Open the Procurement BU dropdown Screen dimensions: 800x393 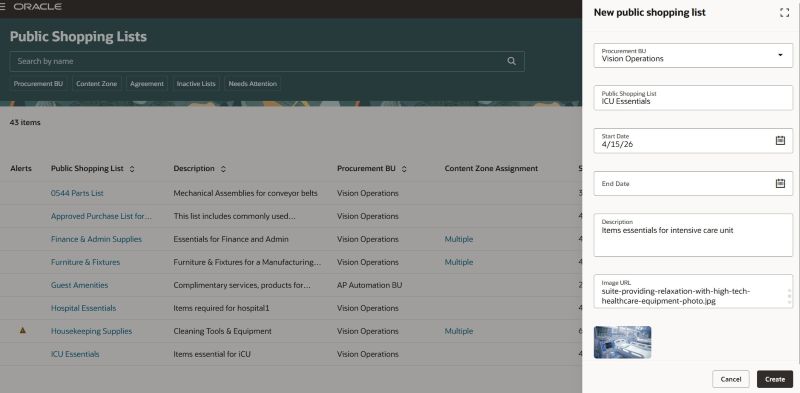tap(780, 55)
